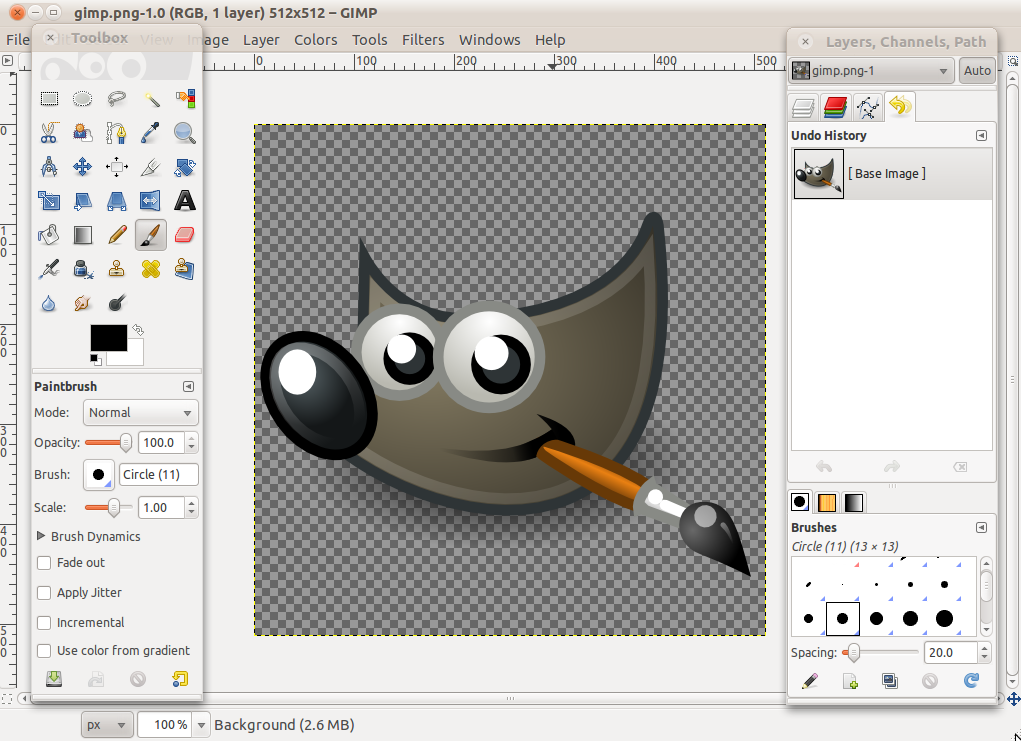
Task: Open the Colors menu
Action: pyautogui.click(x=315, y=40)
